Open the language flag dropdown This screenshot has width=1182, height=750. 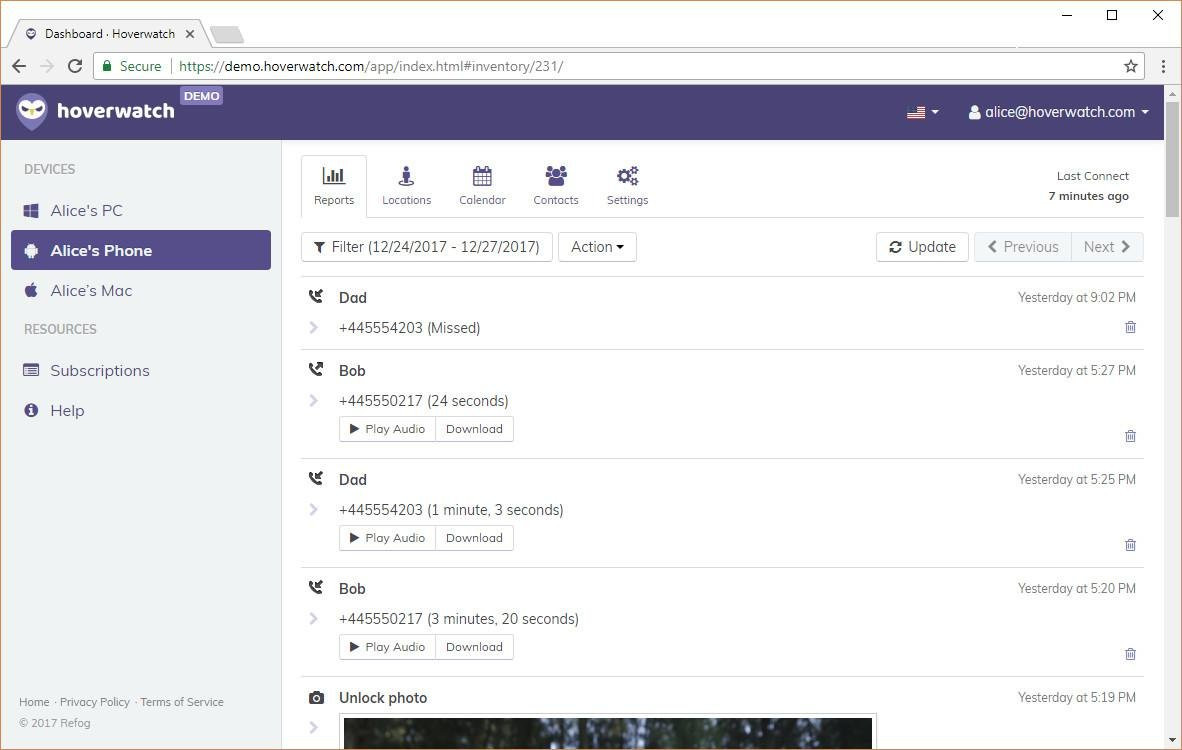923,112
